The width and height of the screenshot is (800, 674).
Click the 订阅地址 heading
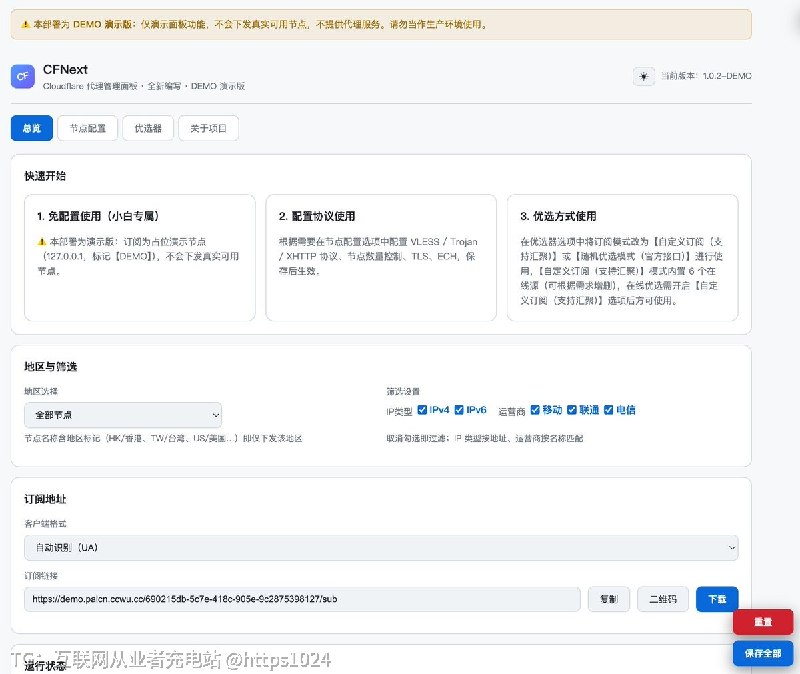point(45,499)
